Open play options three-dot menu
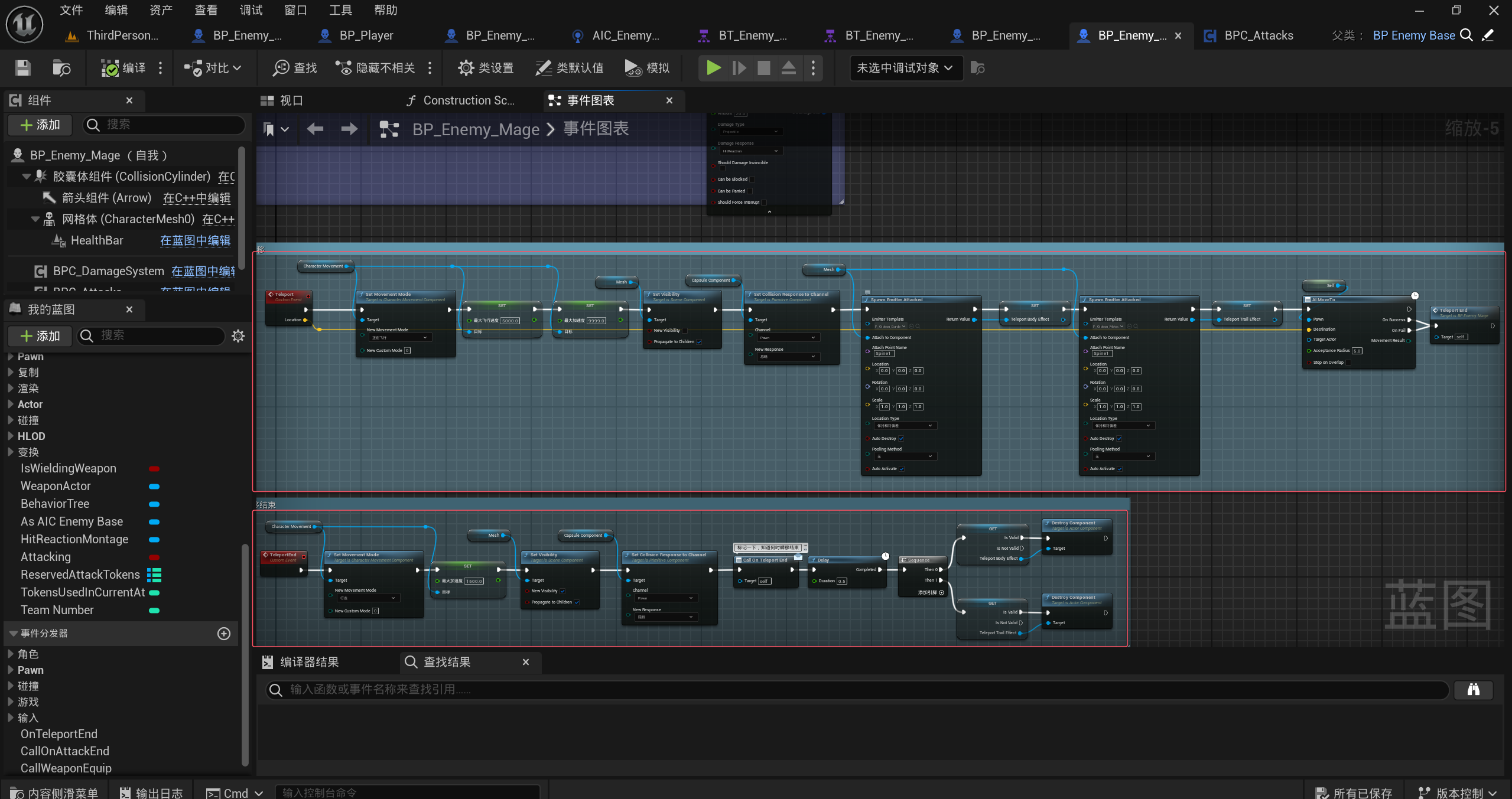1512x799 pixels. tap(814, 68)
